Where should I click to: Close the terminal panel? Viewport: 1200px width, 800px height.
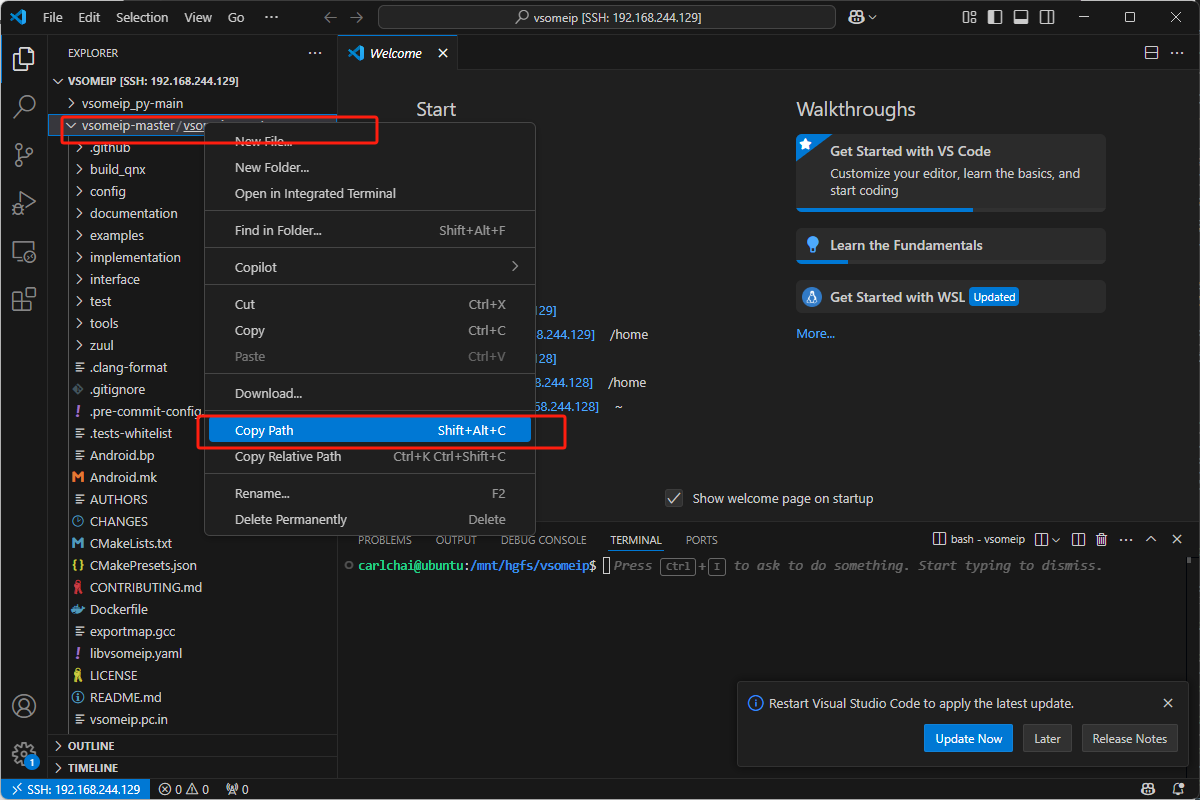(1177, 539)
